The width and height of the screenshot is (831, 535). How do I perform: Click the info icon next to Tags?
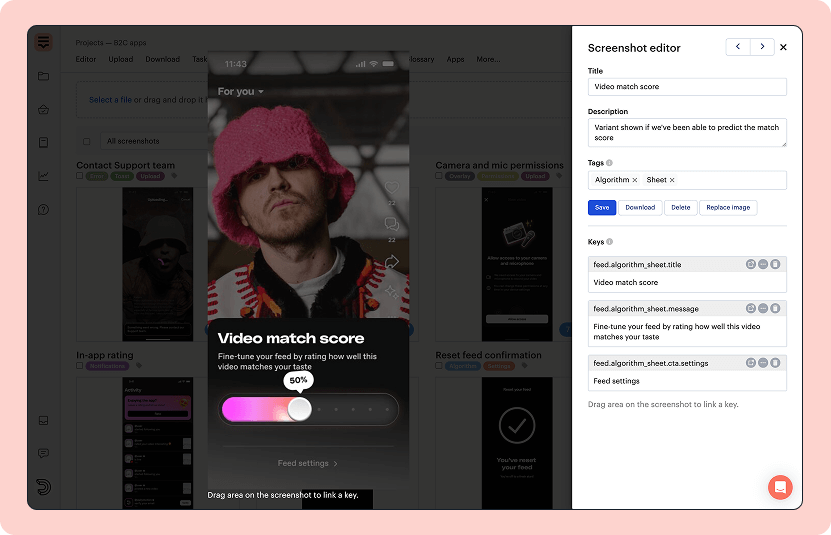coord(609,163)
